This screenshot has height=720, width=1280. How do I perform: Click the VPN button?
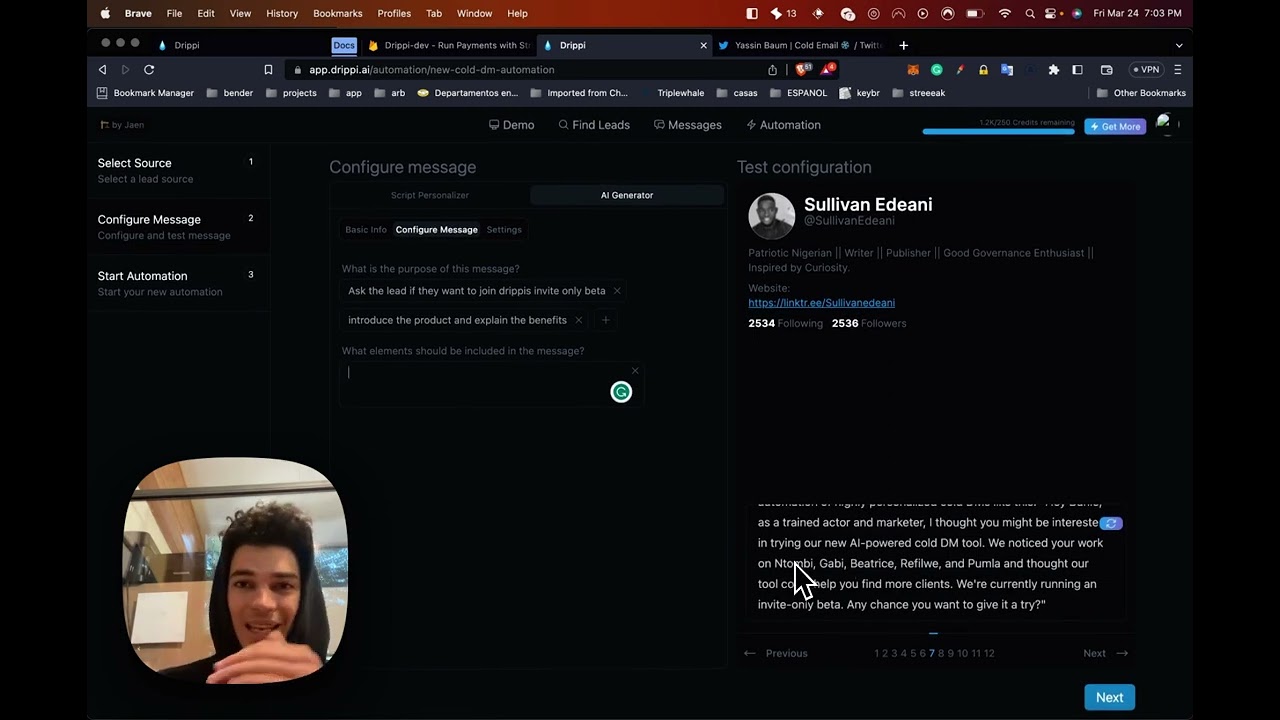click(x=1146, y=70)
